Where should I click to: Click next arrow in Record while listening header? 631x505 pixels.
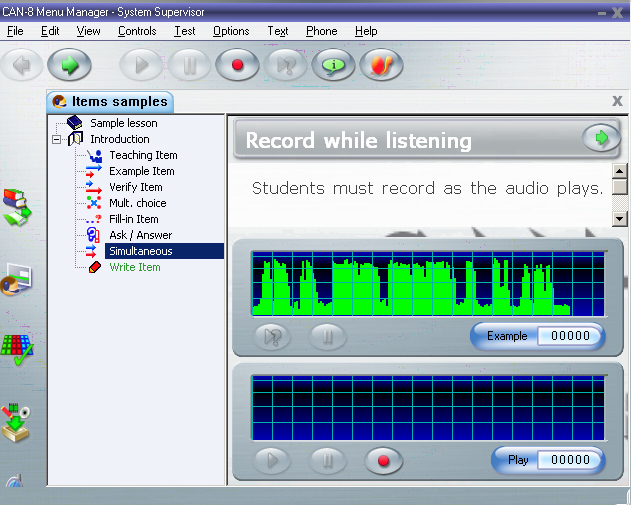tap(601, 138)
